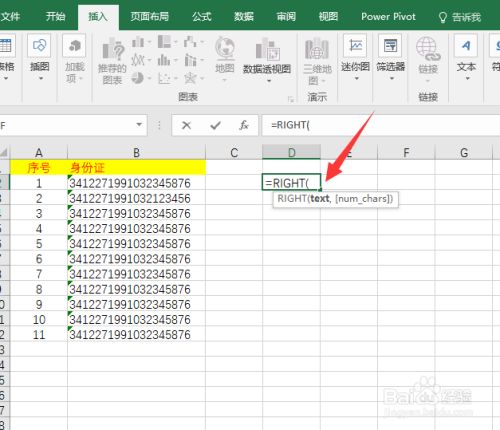Expand the 插图 dropdown arrow

[x=41, y=79]
